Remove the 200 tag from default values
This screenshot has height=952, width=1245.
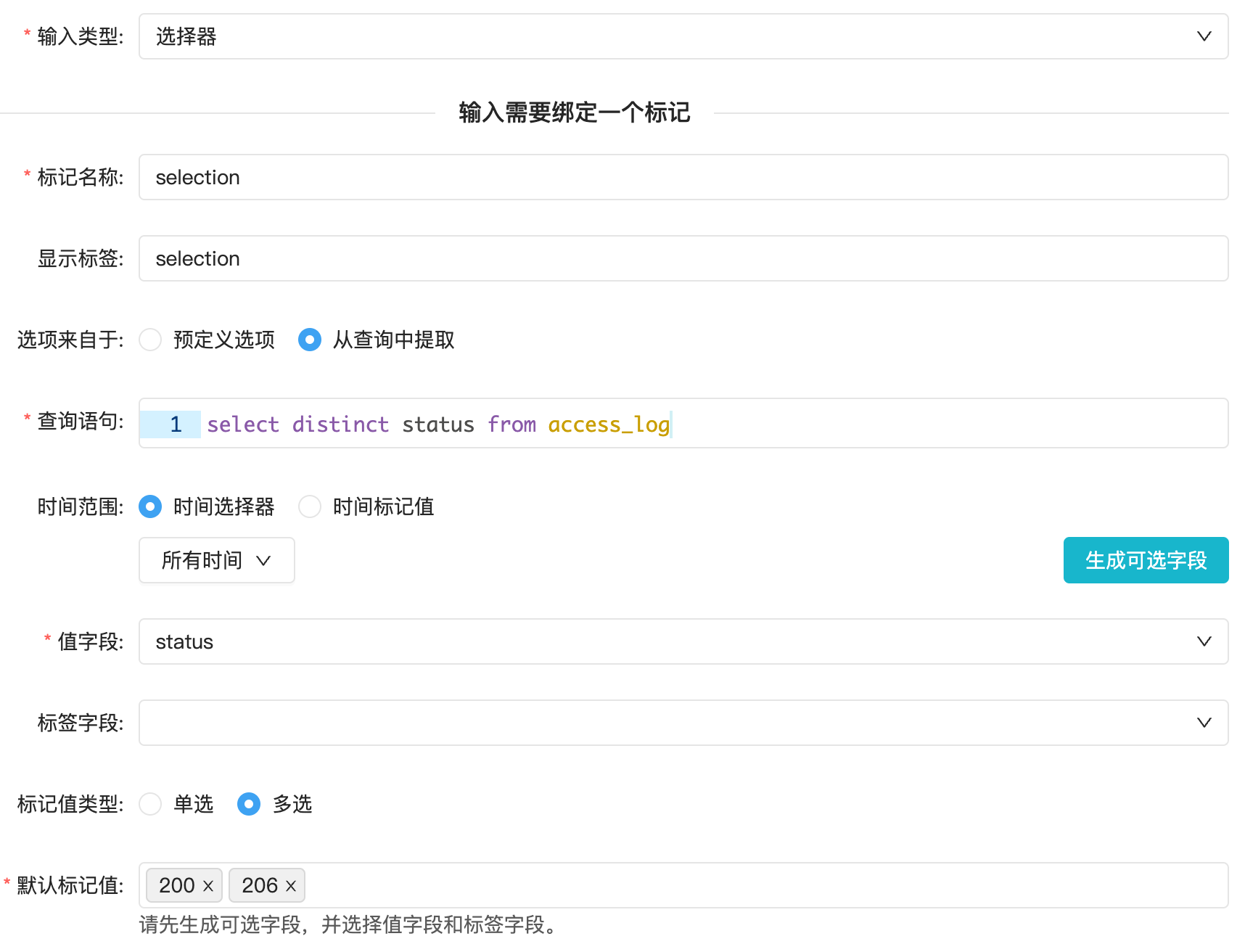[208, 886]
